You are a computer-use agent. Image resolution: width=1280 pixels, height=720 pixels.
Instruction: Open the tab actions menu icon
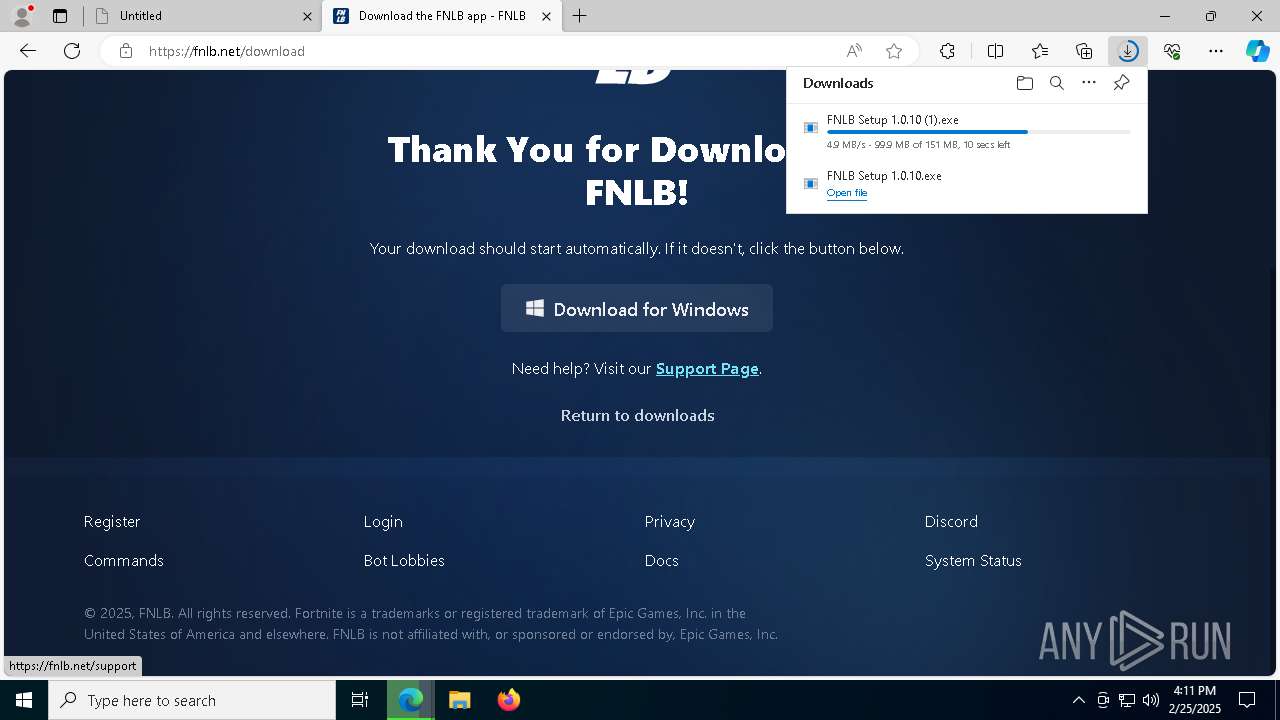click(x=60, y=16)
